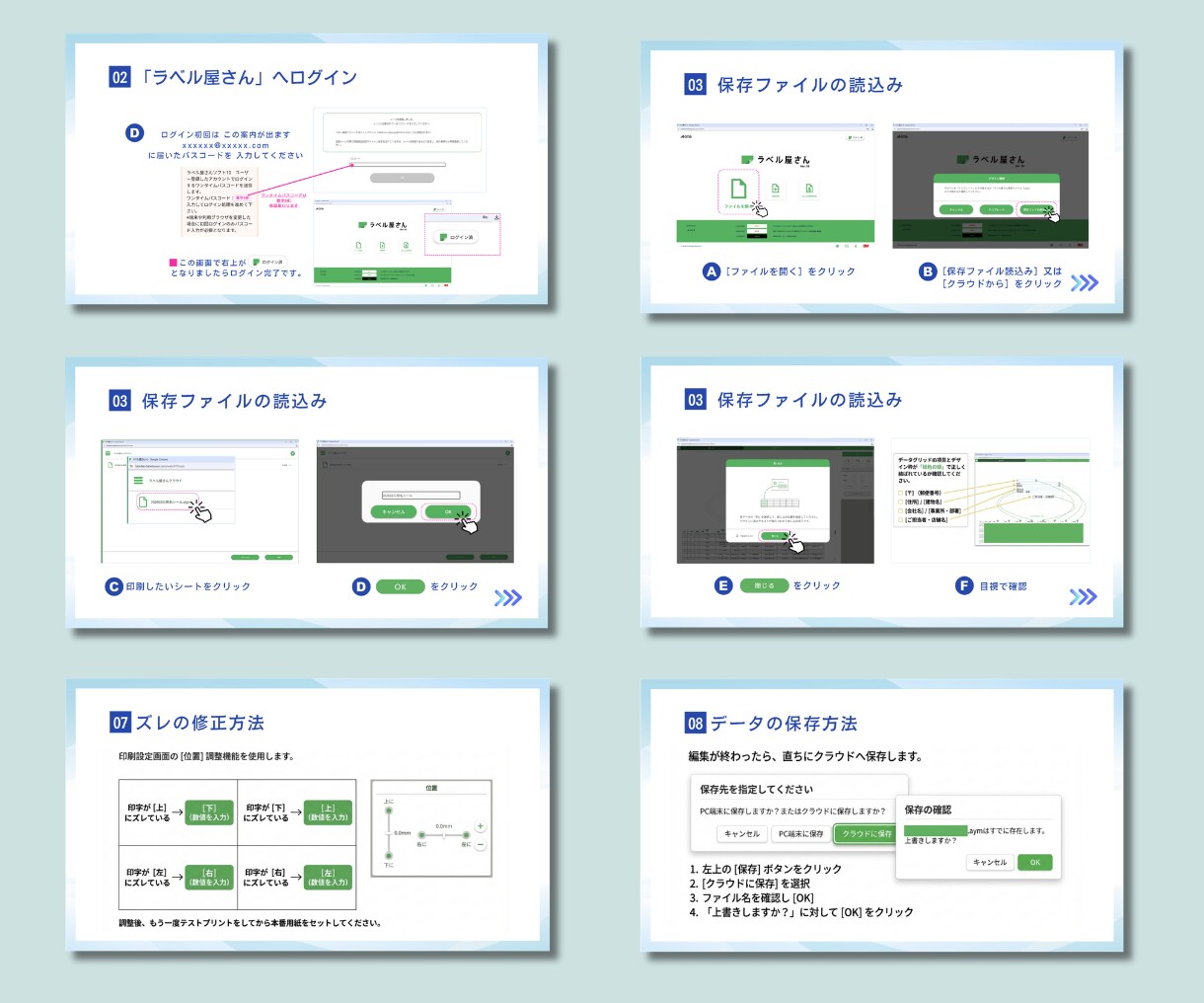
Task: Click the 「ラベル屋さん」へログイン slide title
Action: [x=248, y=77]
